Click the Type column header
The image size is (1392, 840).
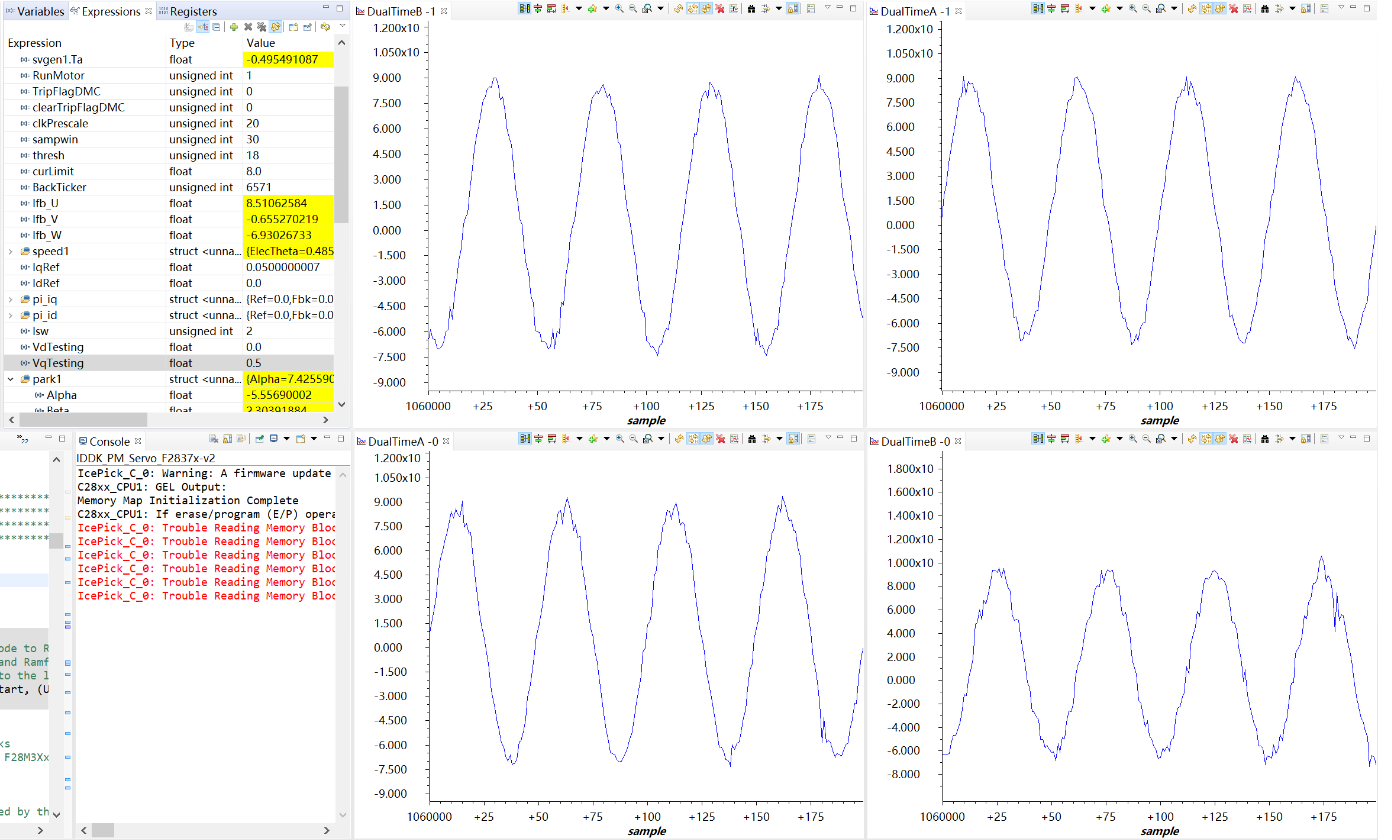(x=205, y=43)
